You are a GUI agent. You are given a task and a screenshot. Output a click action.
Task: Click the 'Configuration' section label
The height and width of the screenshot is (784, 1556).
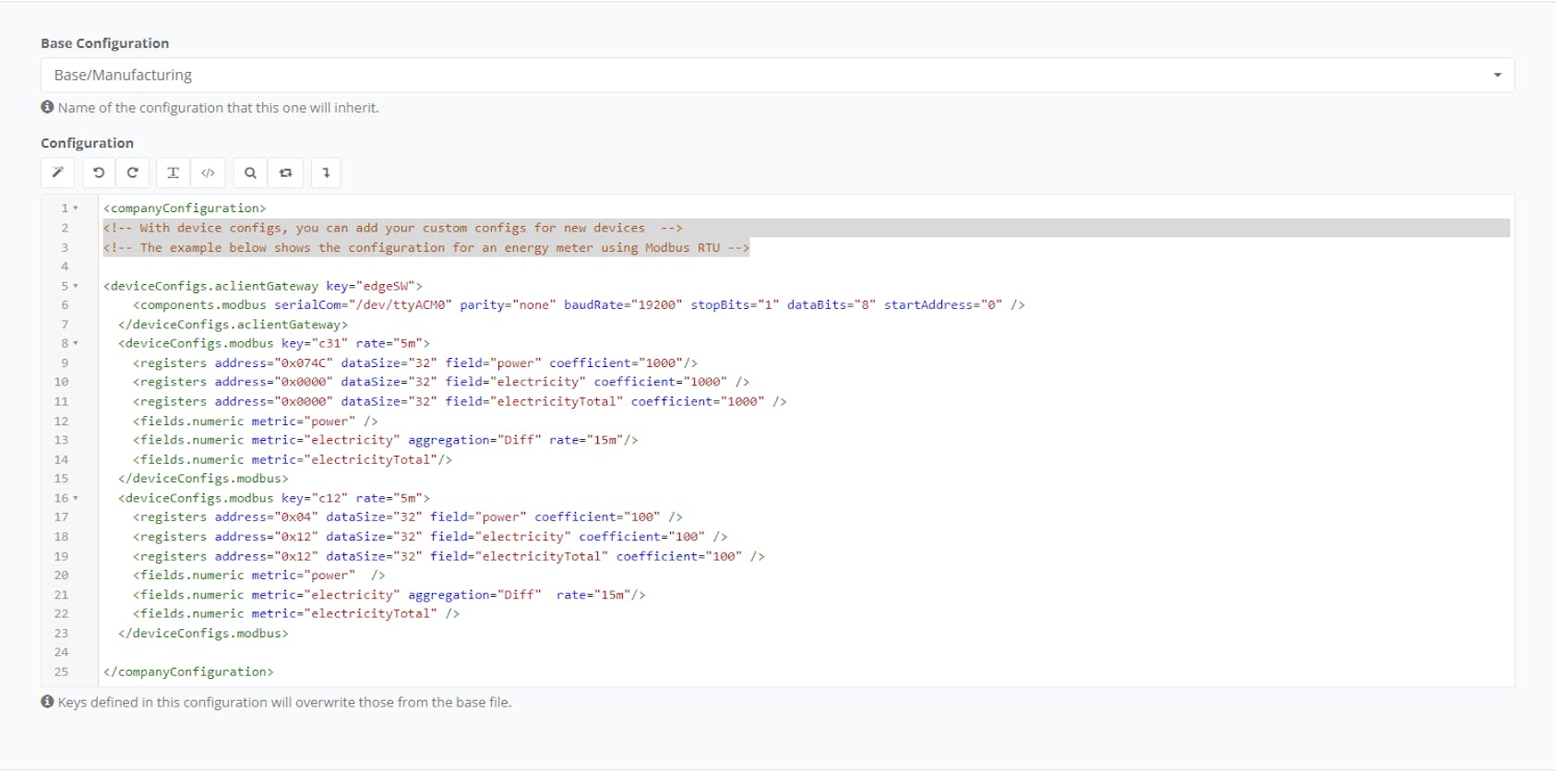click(87, 143)
